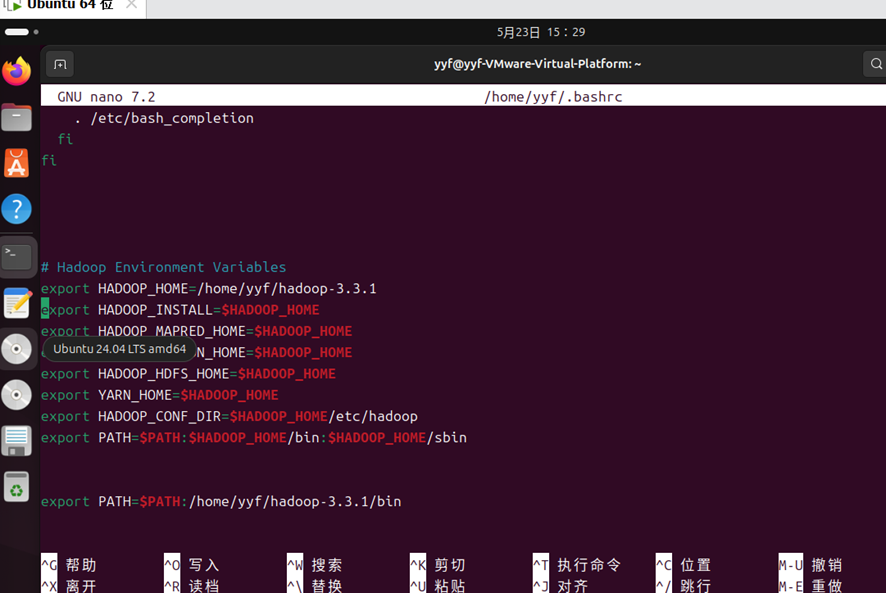Open a new terminal tab
This screenshot has height=593, width=886.
60,64
